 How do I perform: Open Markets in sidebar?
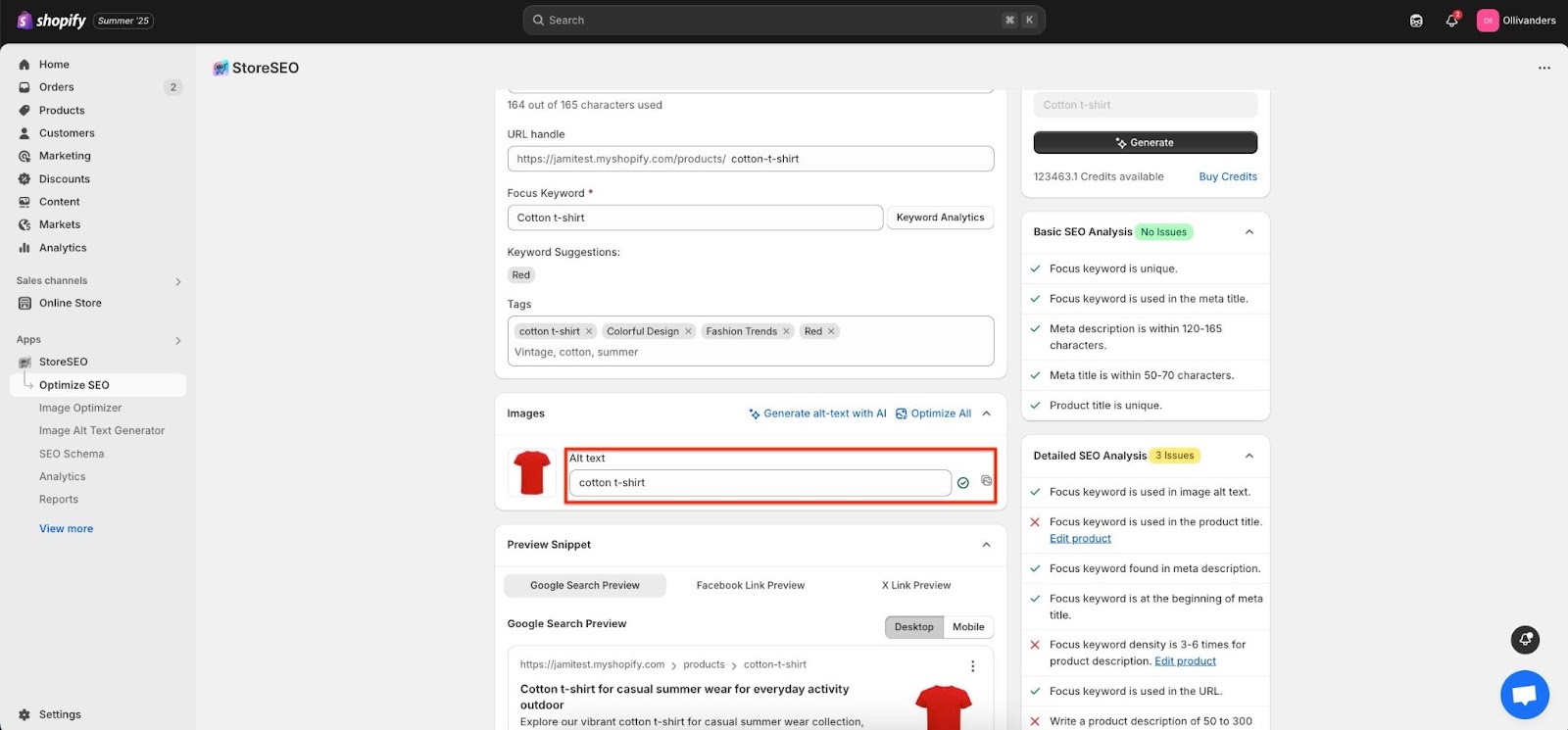tap(60, 224)
